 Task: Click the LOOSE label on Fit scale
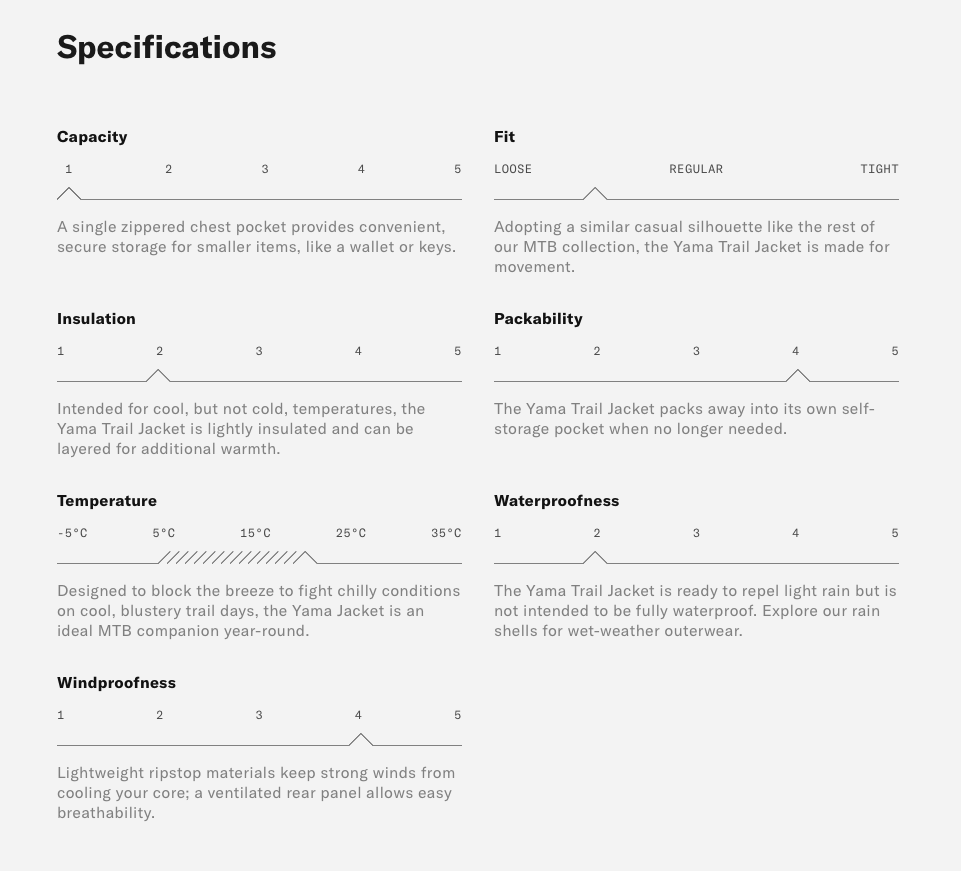(x=513, y=169)
